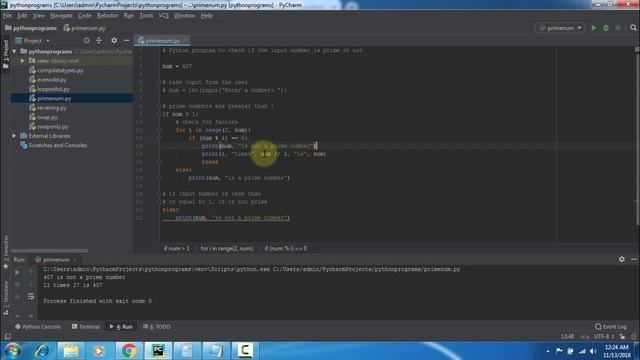Expand the venv library root folder
640x360 pixels.
click(23, 61)
